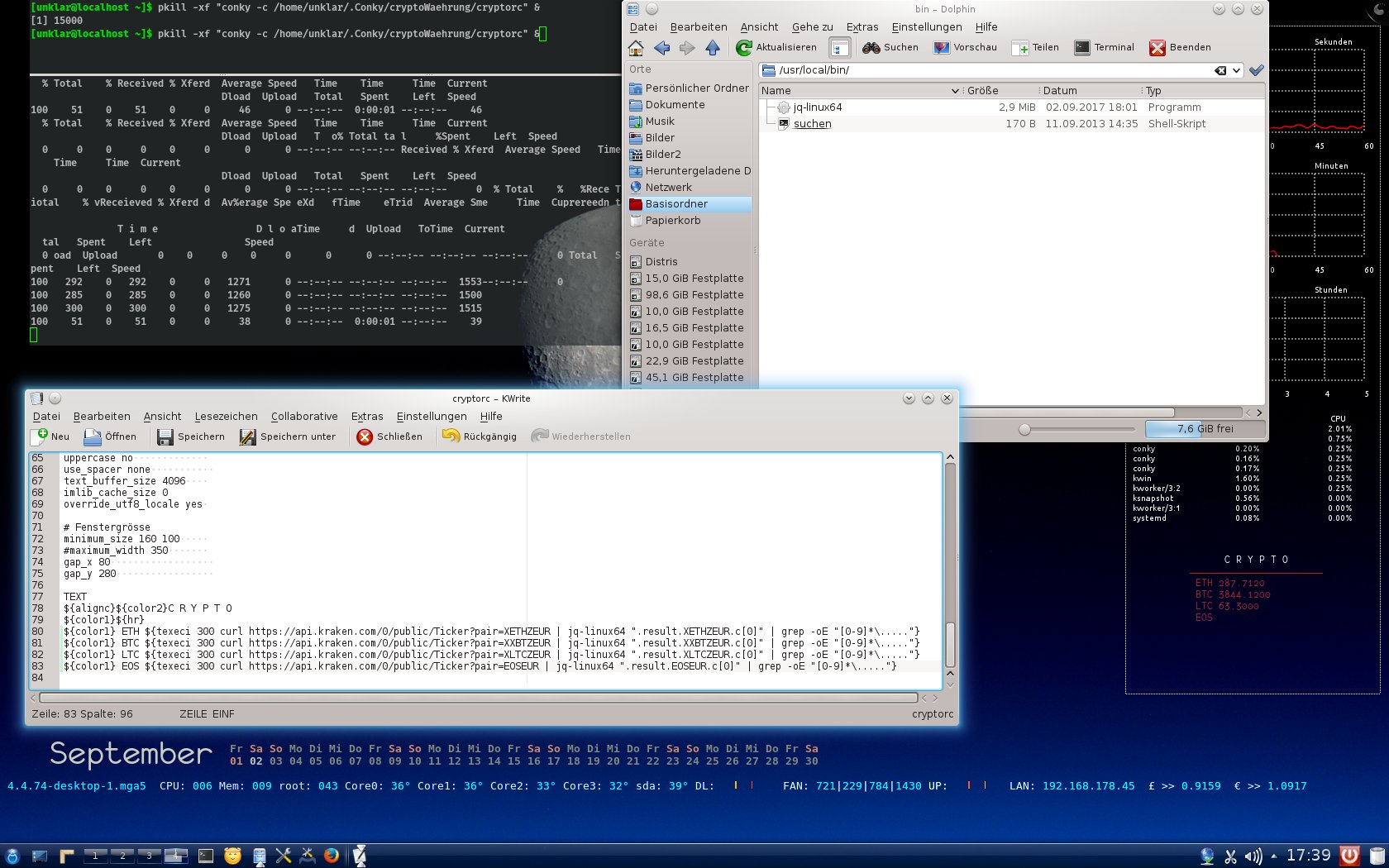
Task: Toggle the Vorschau preview mode
Action: 965,48
